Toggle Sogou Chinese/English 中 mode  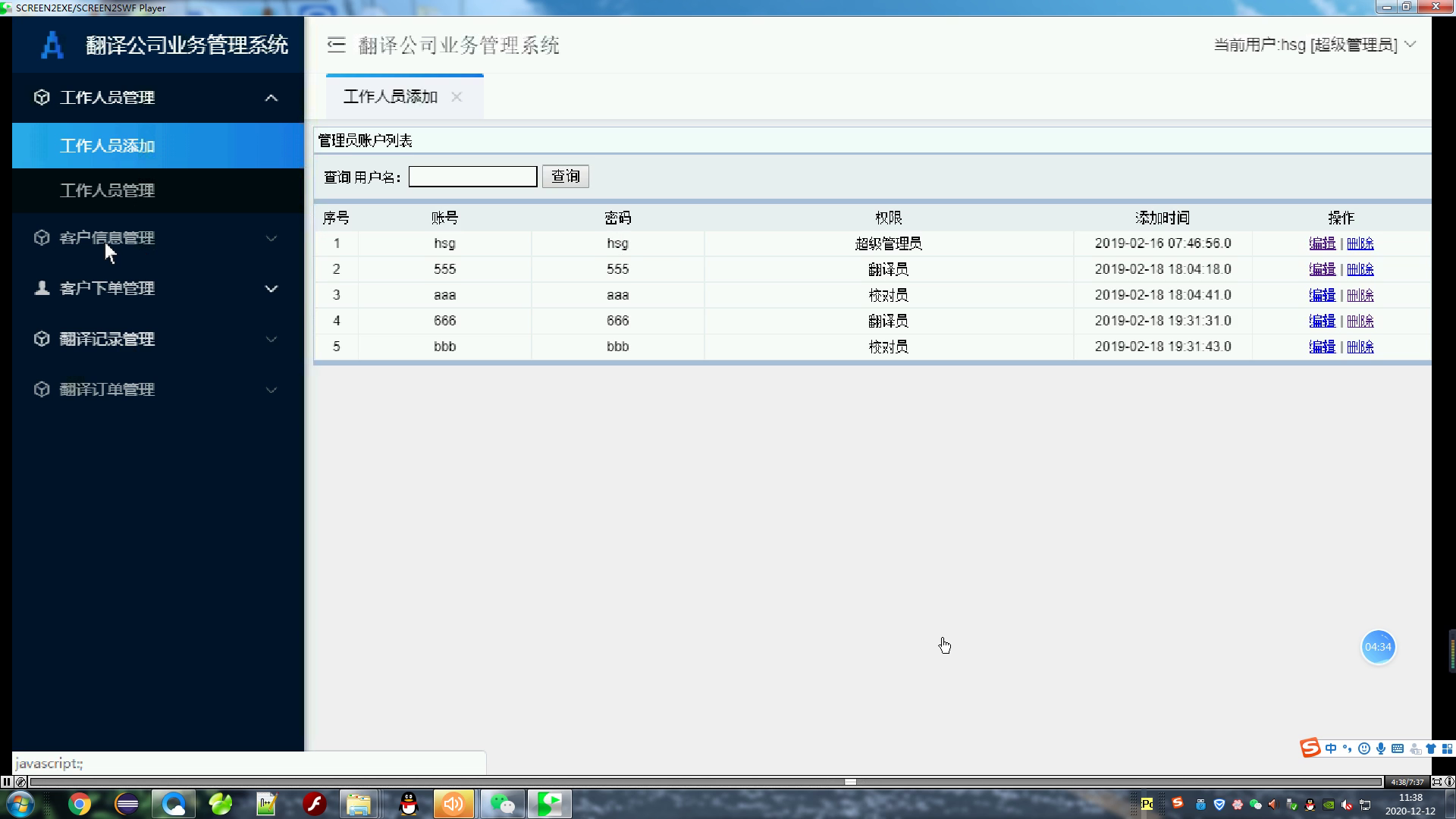[x=1331, y=748]
